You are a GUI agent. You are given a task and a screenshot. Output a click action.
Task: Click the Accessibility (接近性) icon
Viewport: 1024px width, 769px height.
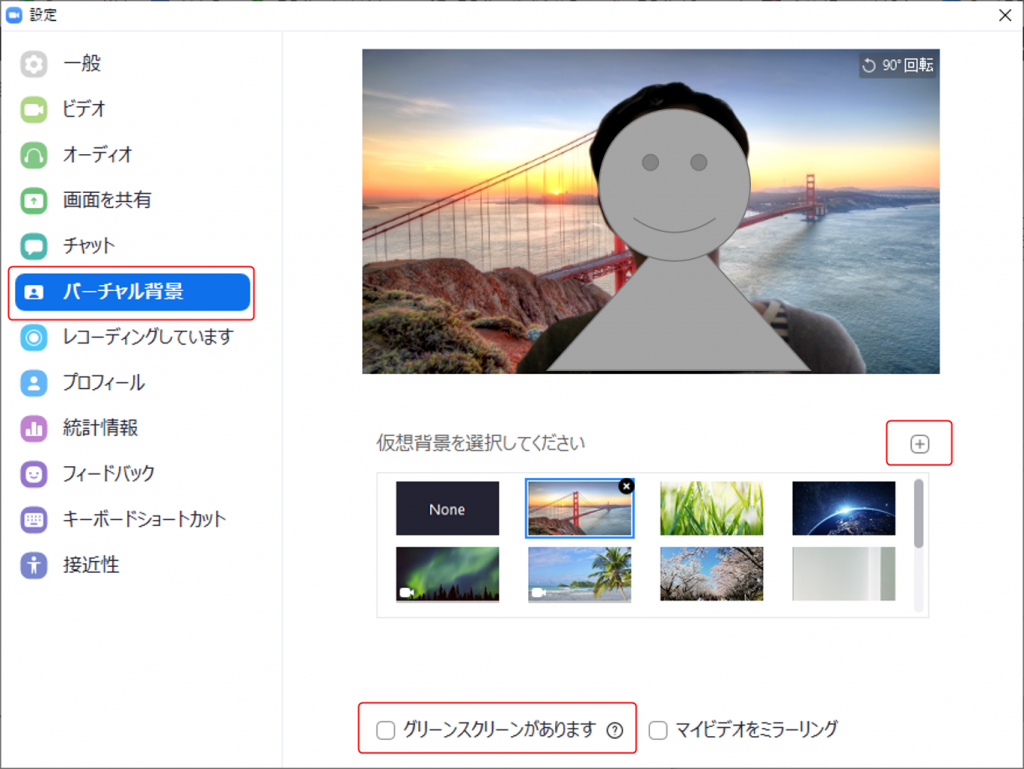tap(34, 566)
